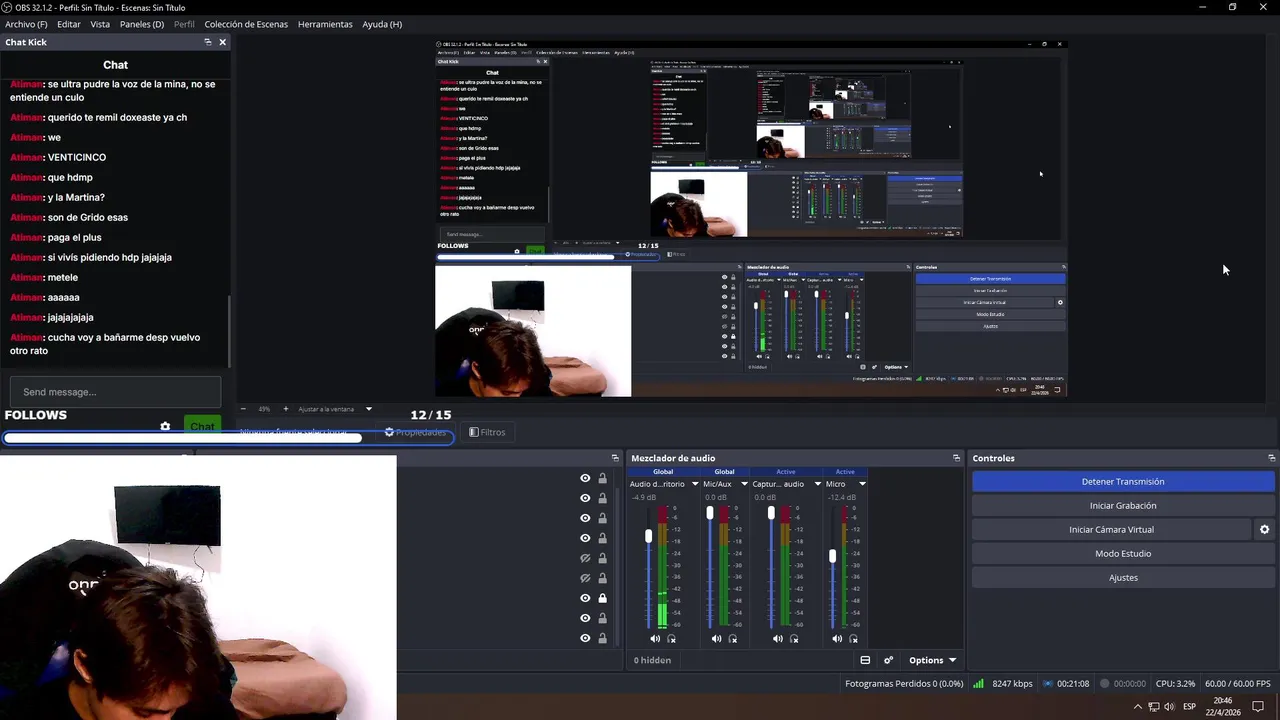Float the Mezclador de audio panel
The height and width of the screenshot is (720, 1280).
tap(956, 458)
